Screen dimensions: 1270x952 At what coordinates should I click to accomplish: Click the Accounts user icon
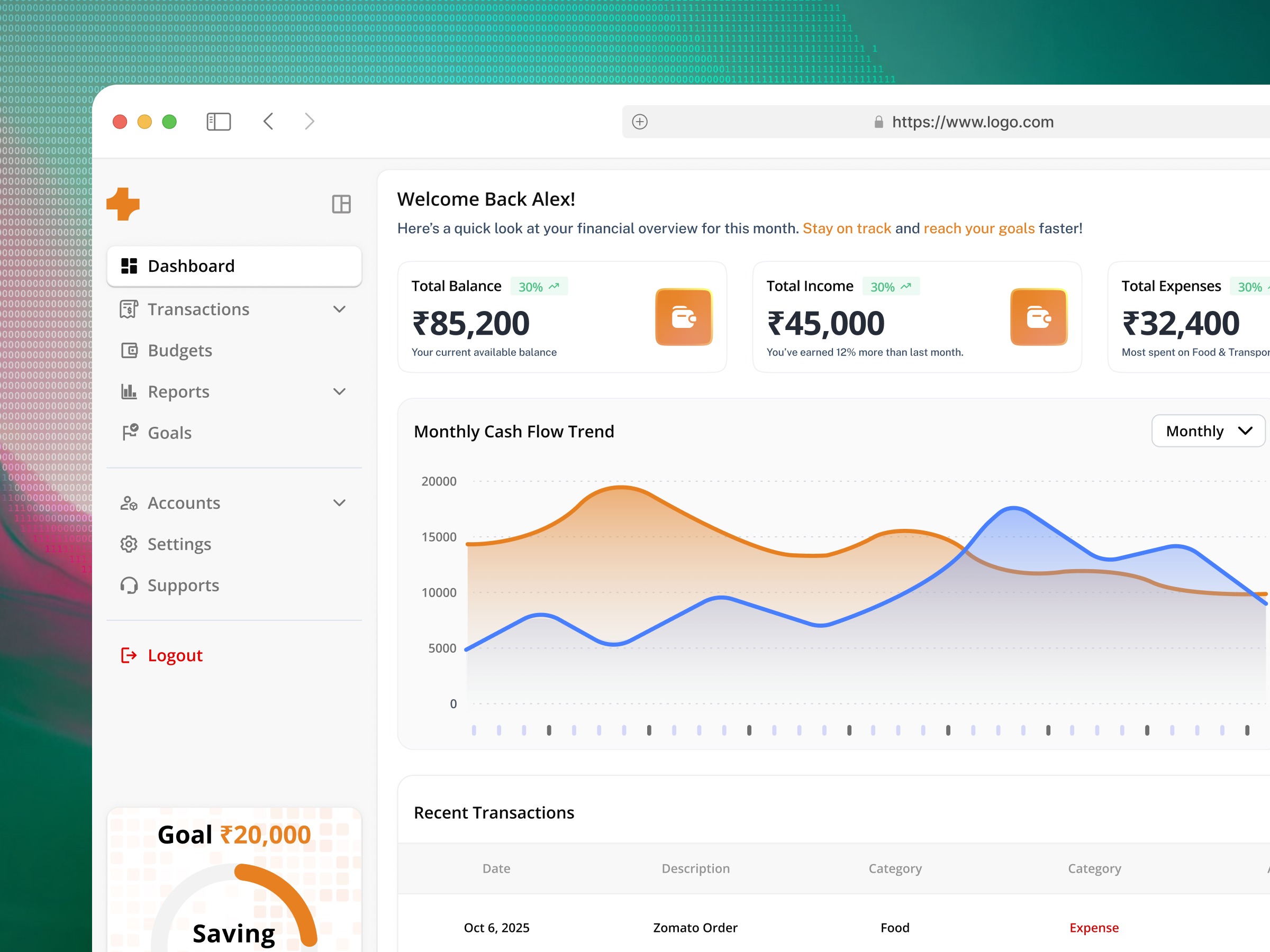click(x=129, y=502)
